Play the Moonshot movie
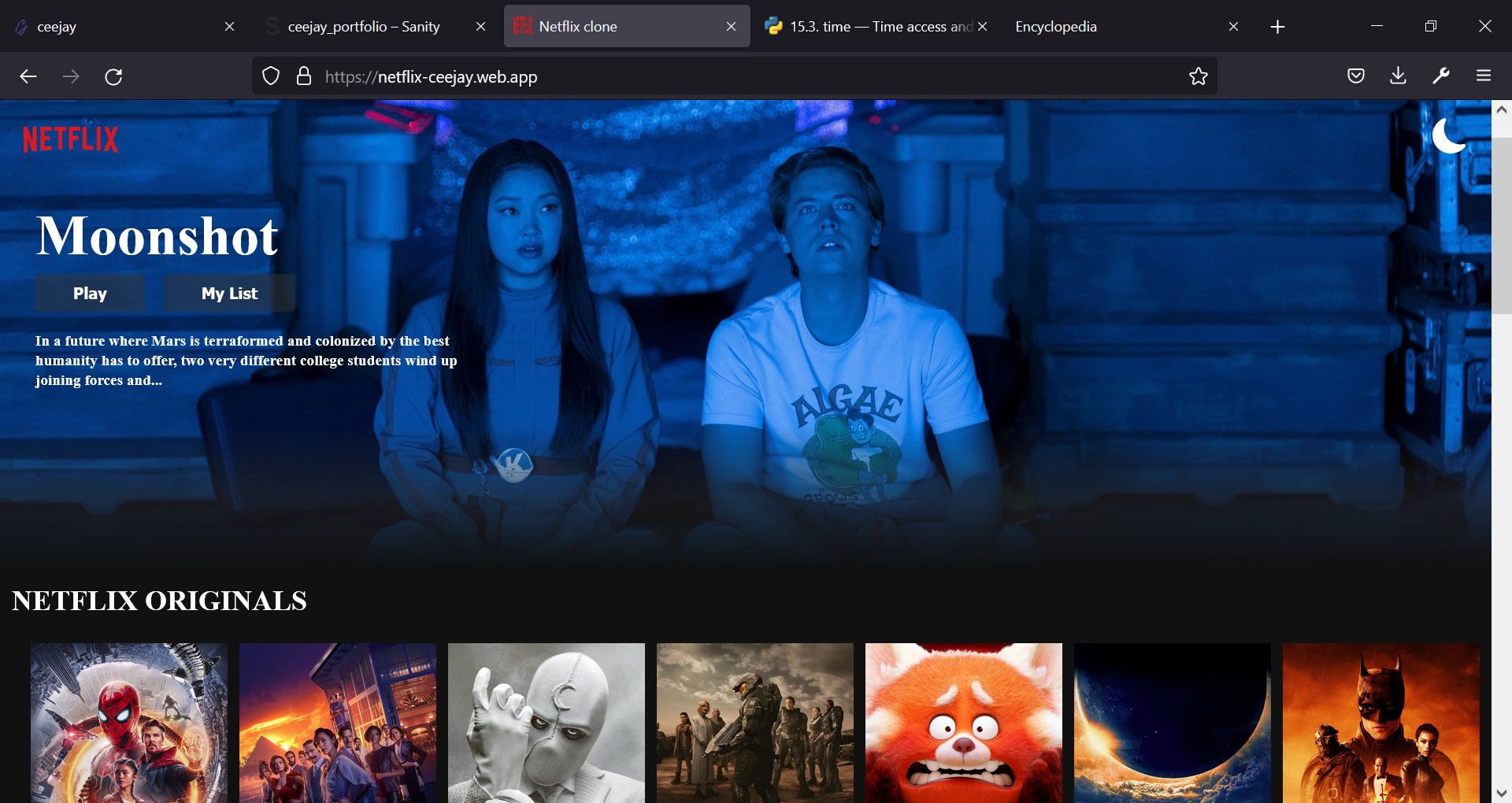The width and height of the screenshot is (1512, 803). [x=90, y=293]
